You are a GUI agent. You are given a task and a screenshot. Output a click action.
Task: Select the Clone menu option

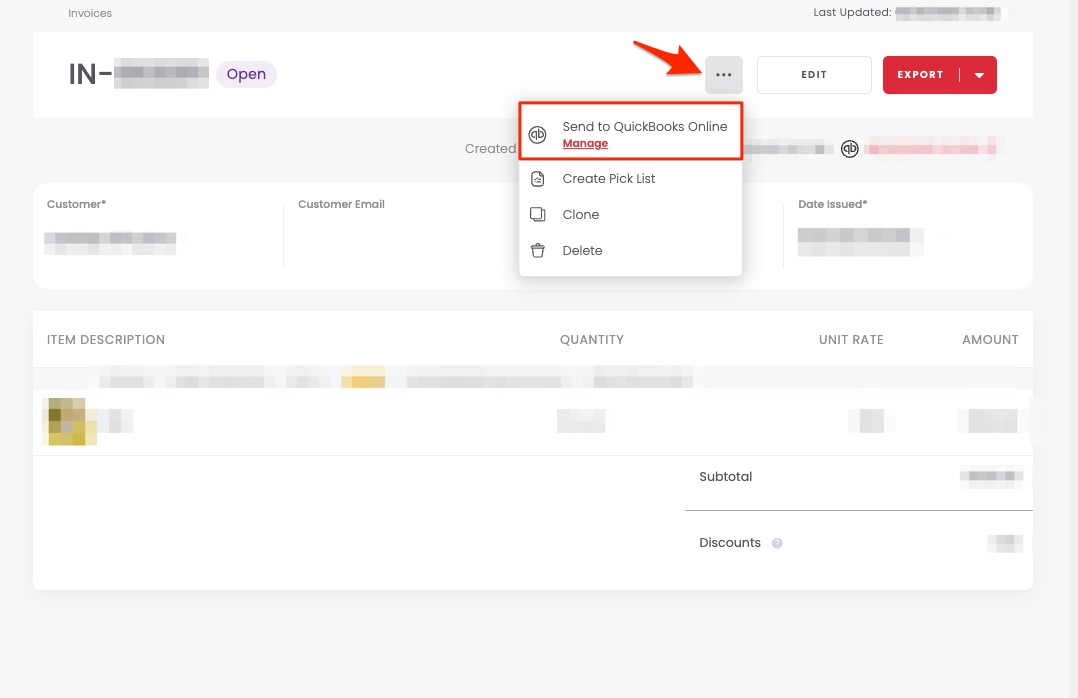(580, 215)
